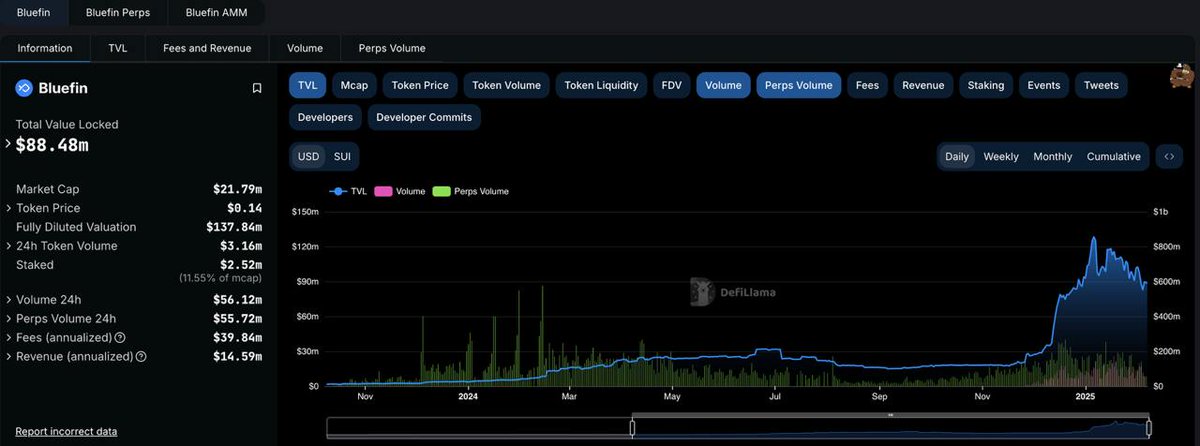Expand the Token Price row
This screenshot has height=446, width=1200.
[9, 208]
